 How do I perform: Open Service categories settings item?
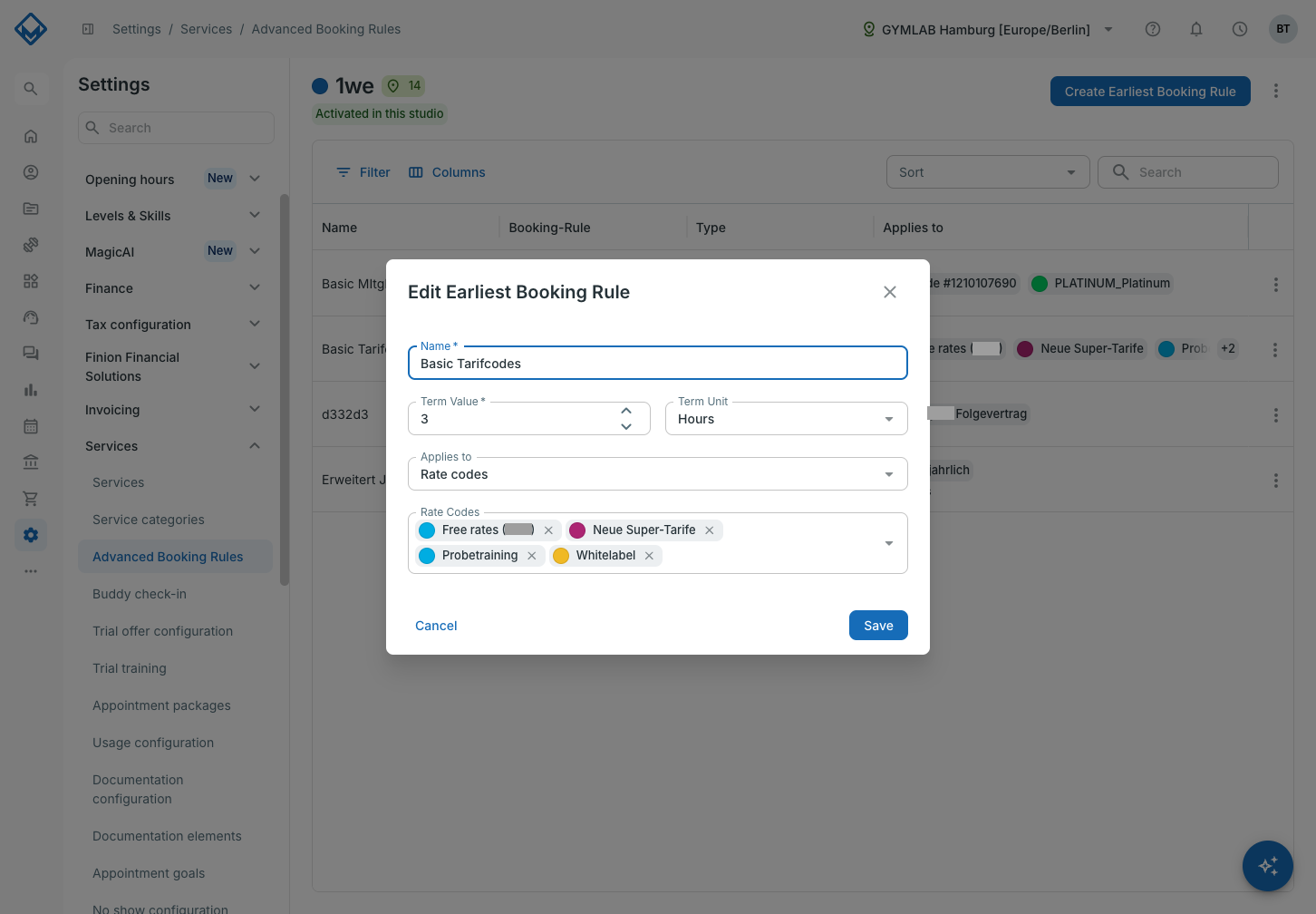[149, 520]
